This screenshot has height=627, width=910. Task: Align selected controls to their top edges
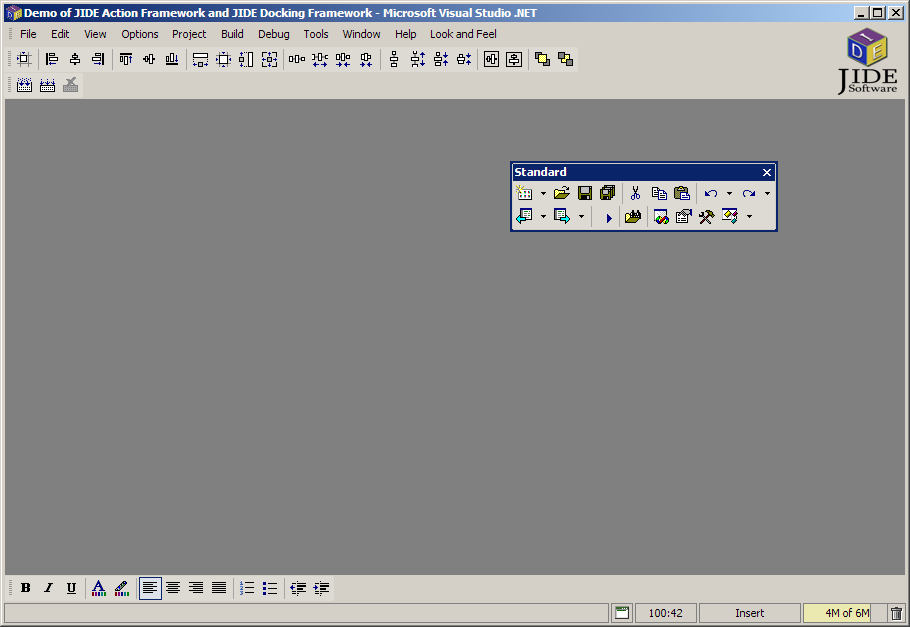(x=125, y=59)
